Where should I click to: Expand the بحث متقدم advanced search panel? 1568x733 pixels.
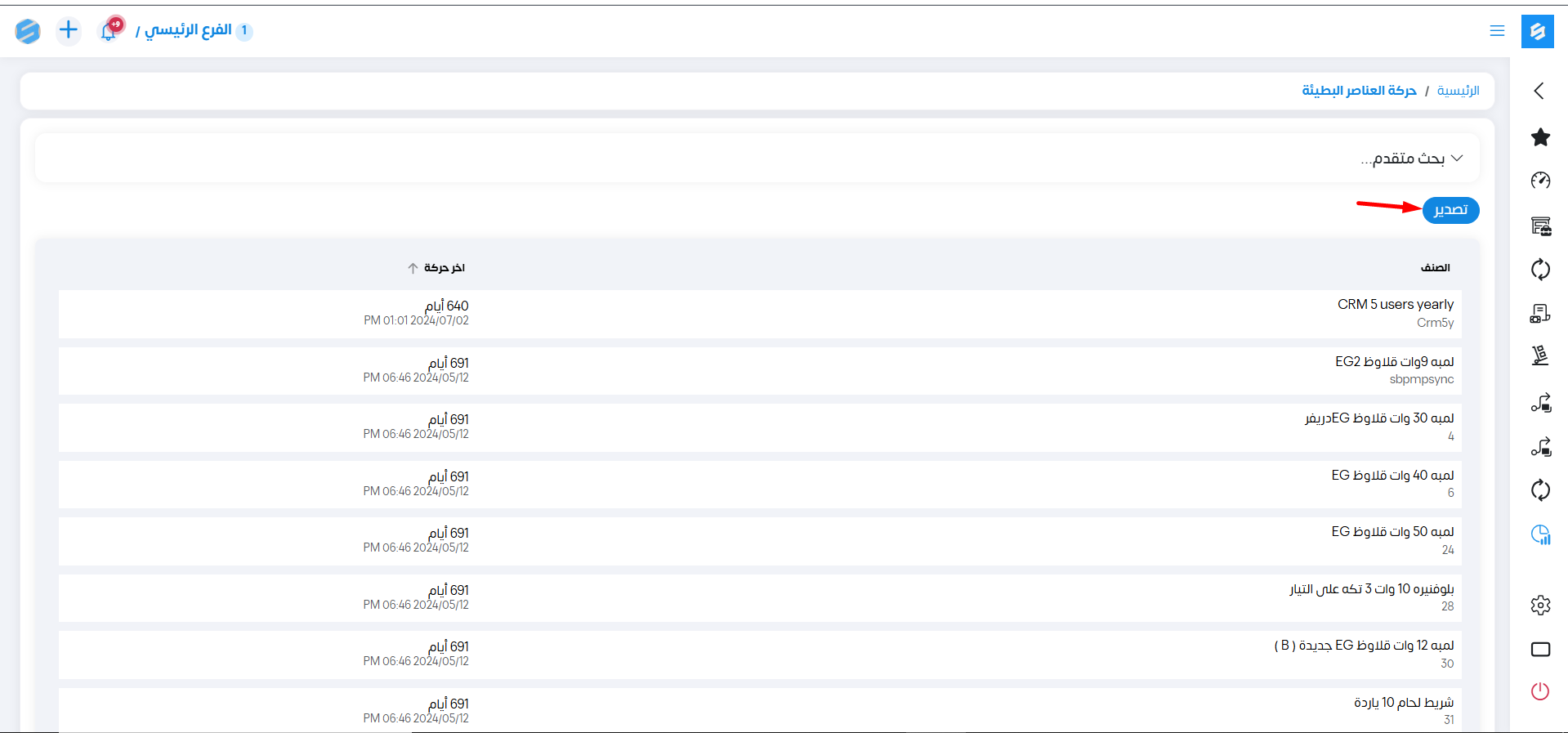[x=1411, y=159]
